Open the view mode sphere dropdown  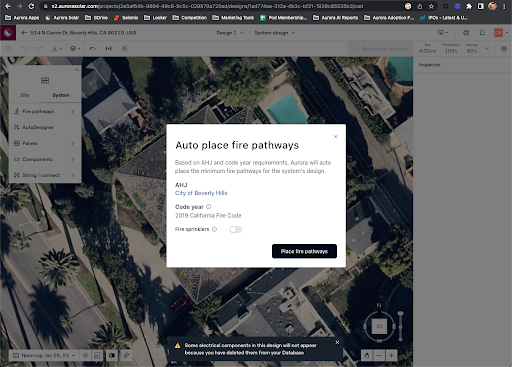pyautogui.click(x=75, y=49)
